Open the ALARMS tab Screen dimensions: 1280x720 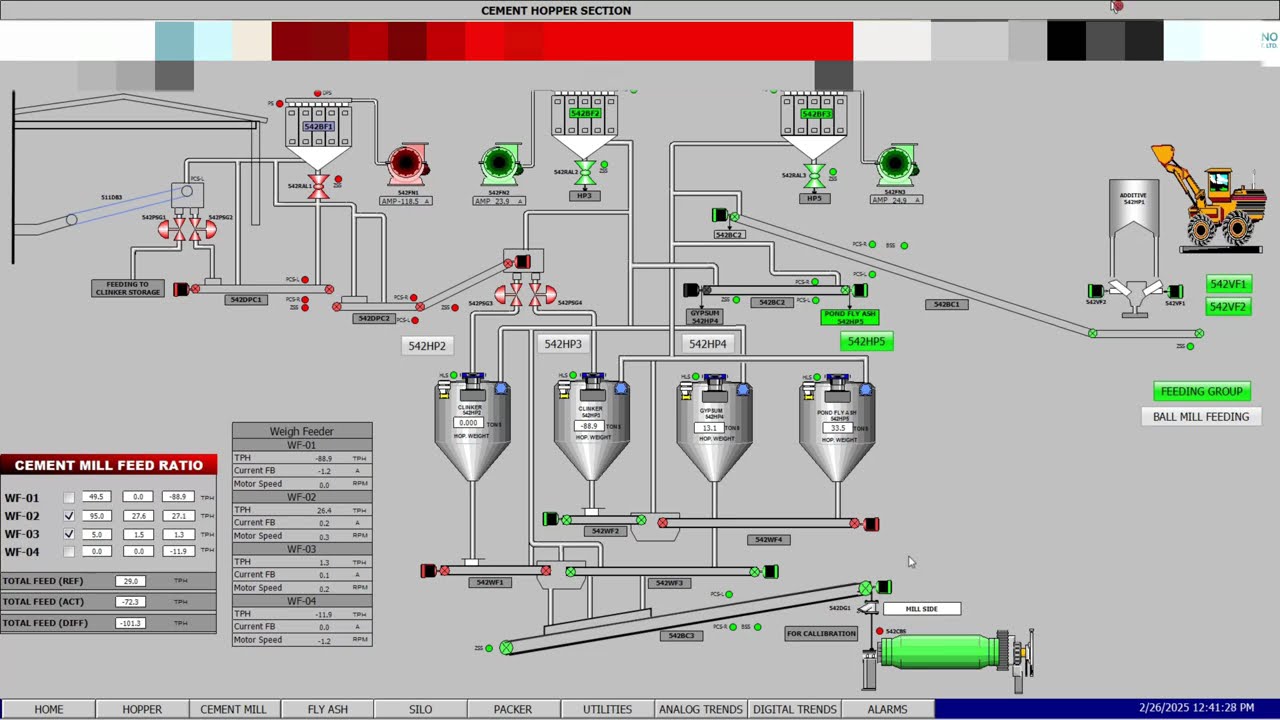click(888, 709)
